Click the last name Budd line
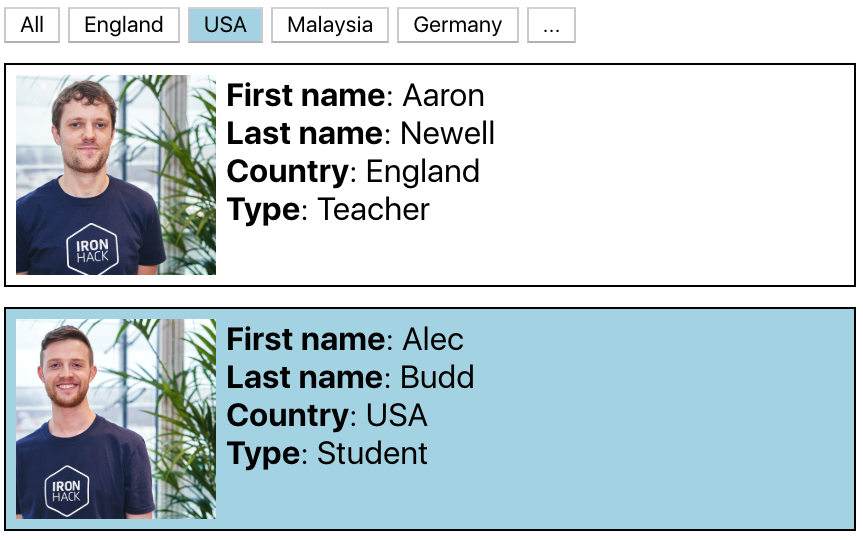 350,378
